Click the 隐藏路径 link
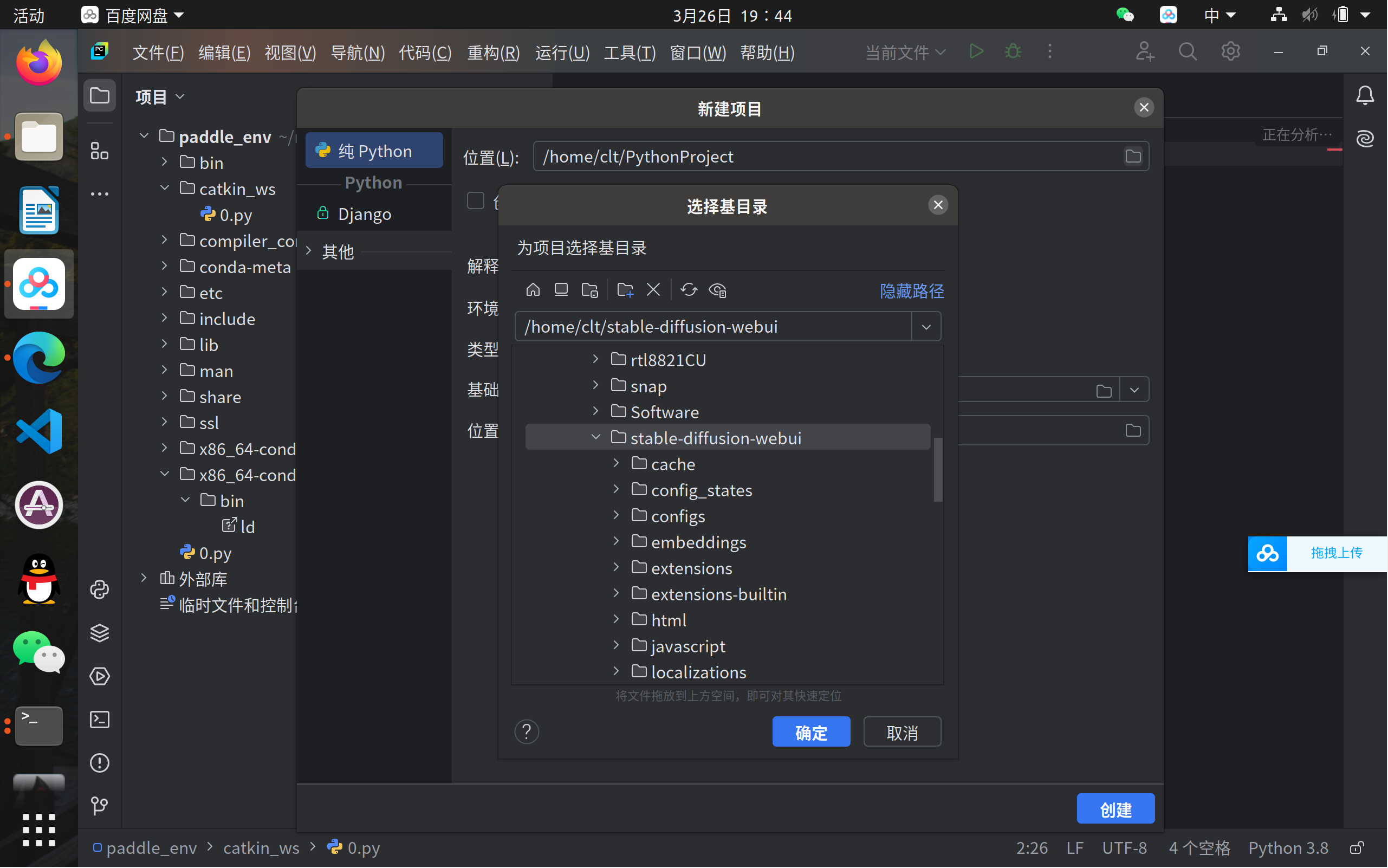 point(911,291)
